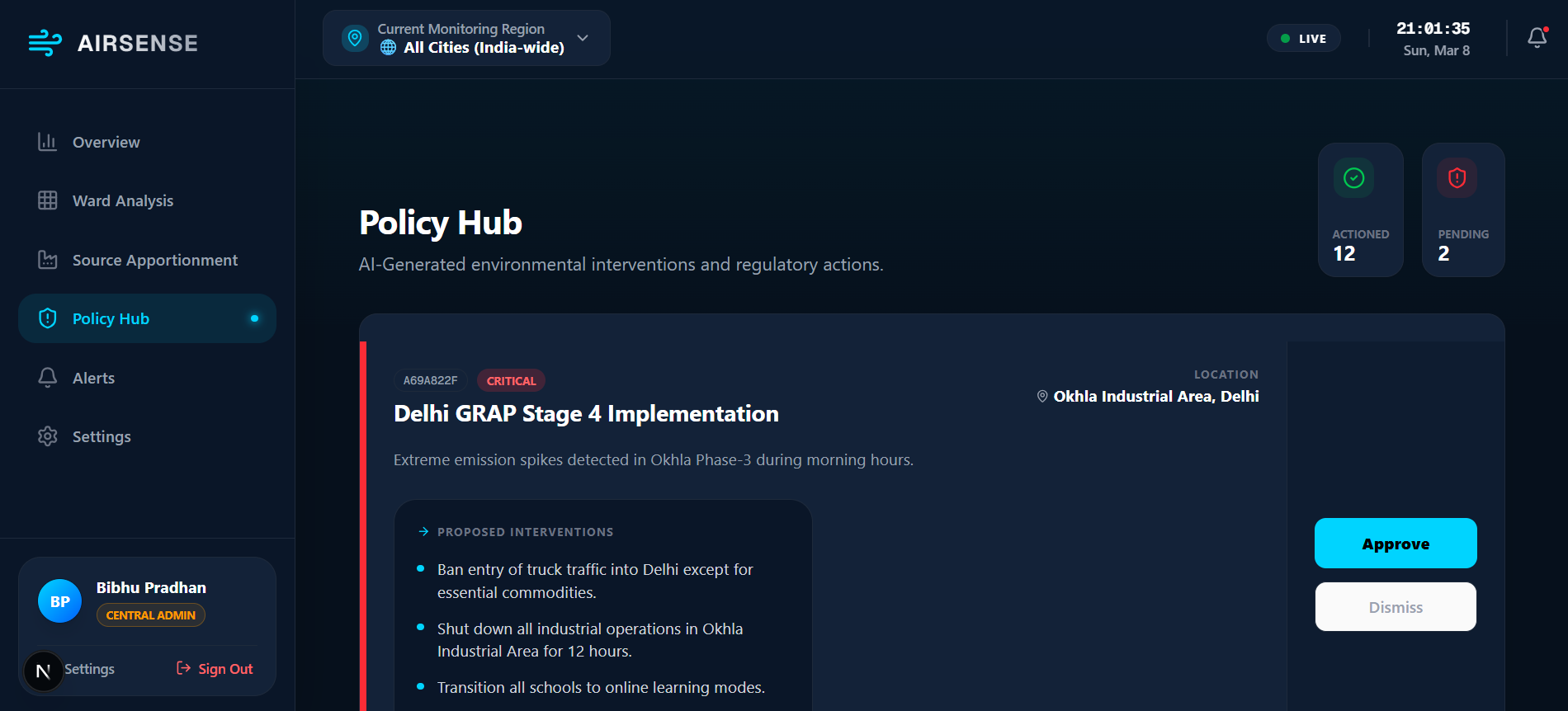Go to Ward Analysis page

click(147, 200)
